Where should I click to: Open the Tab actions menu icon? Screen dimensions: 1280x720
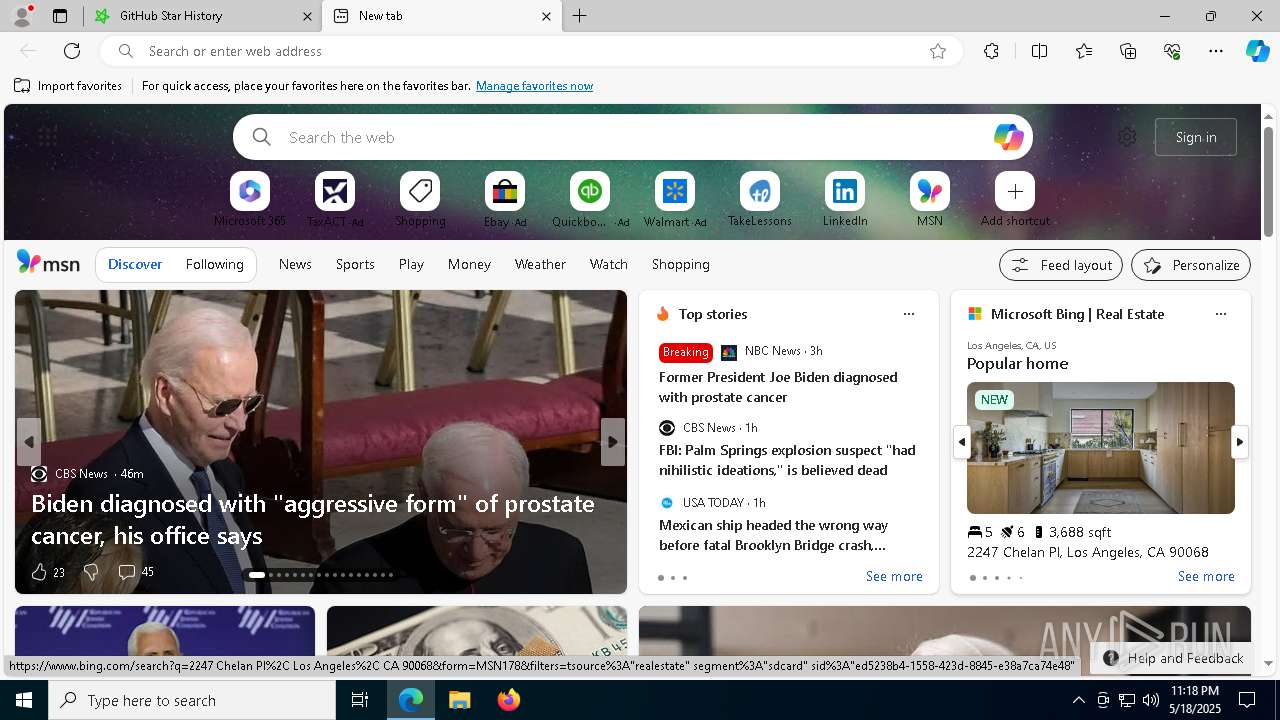(60, 16)
